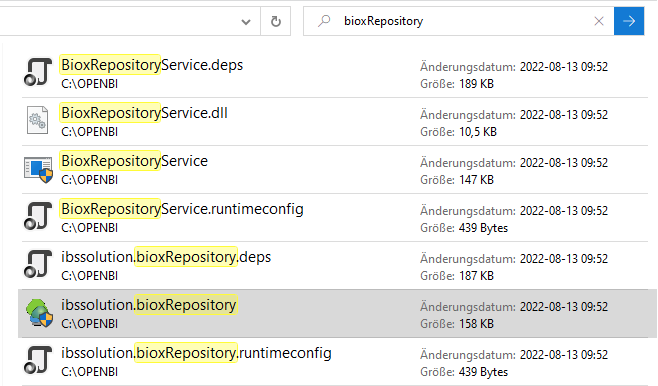
Task: Click the green ibssolution.bioxRepository application icon
Action: [39, 313]
